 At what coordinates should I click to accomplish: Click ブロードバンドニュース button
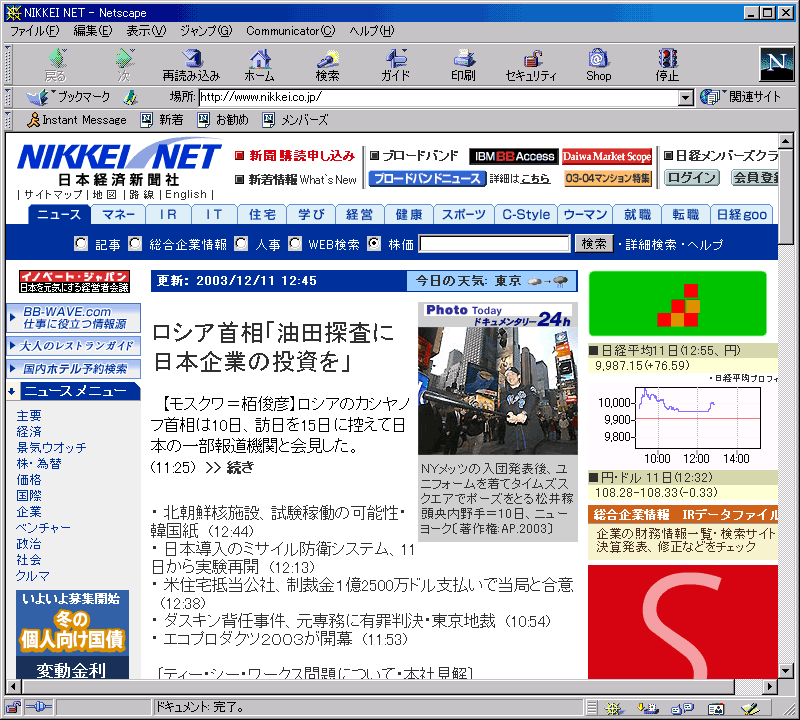coord(427,179)
